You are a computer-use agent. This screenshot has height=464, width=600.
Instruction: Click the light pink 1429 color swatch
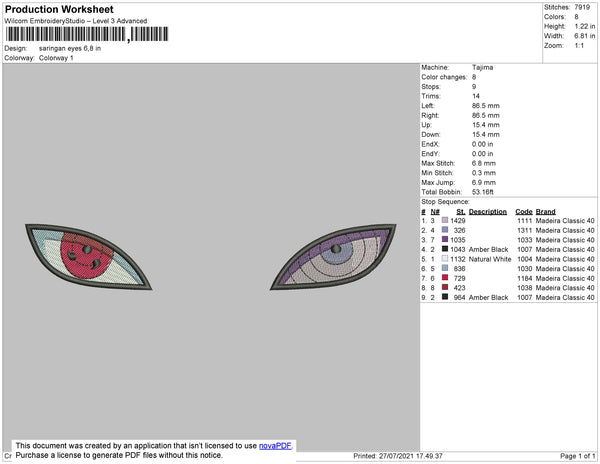click(445, 220)
